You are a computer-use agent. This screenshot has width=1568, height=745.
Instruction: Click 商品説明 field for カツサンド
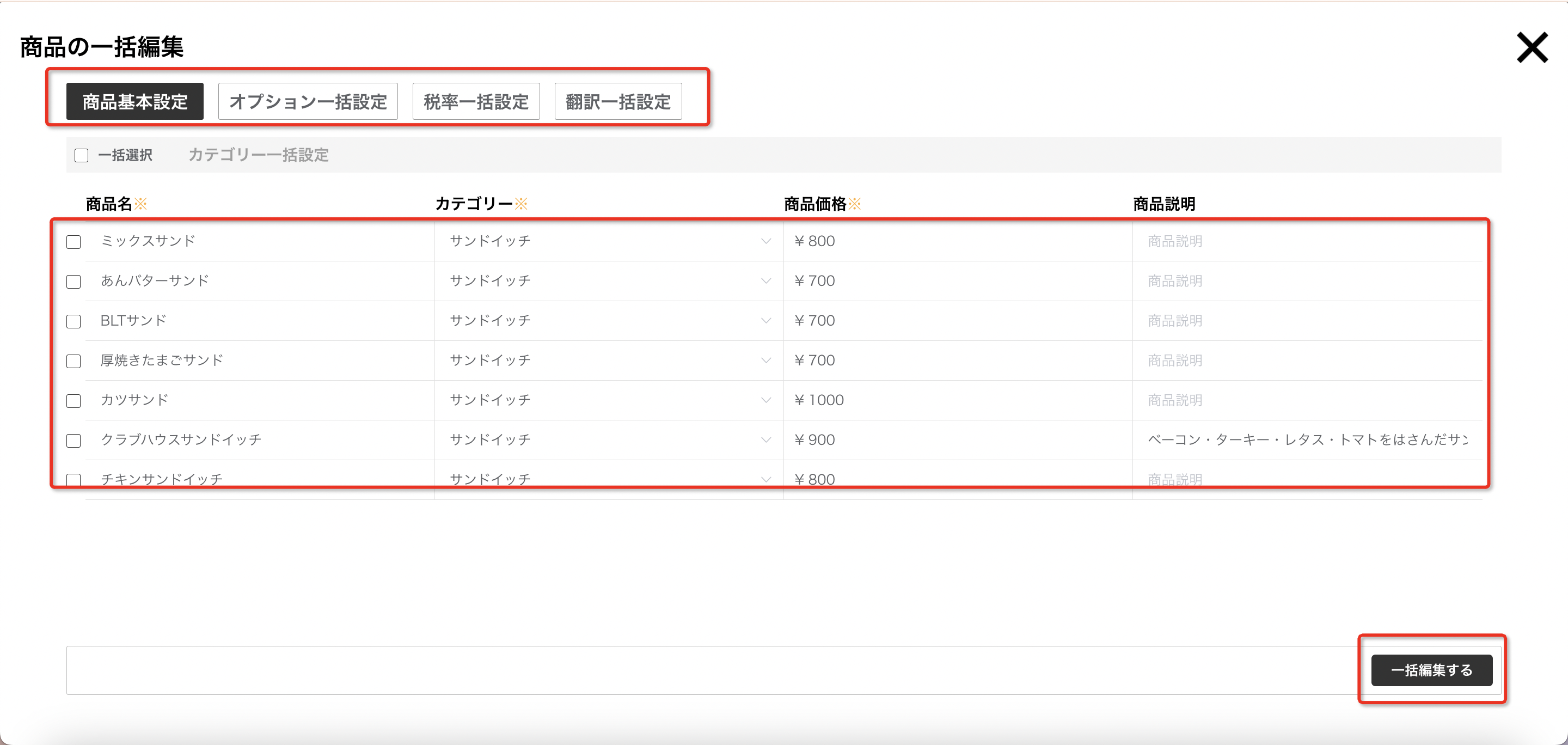click(1307, 400)
